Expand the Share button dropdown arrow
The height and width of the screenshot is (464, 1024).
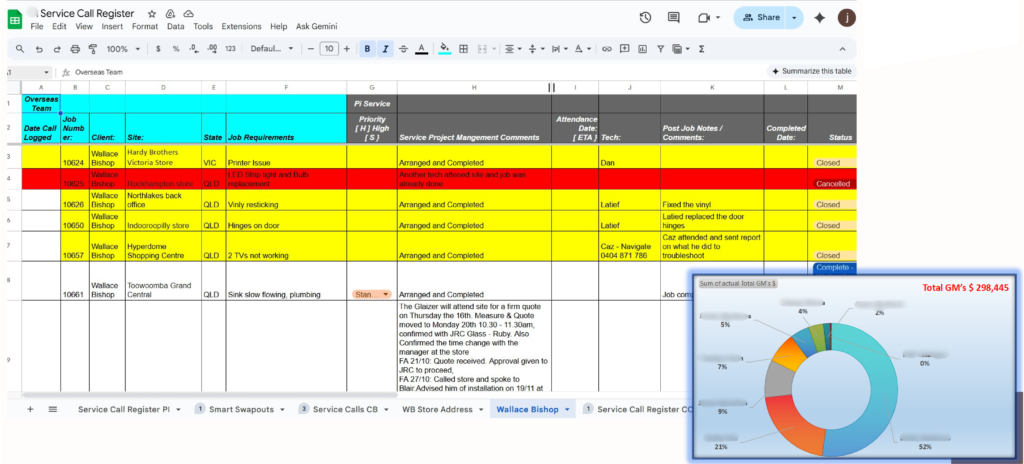point(795,17)
